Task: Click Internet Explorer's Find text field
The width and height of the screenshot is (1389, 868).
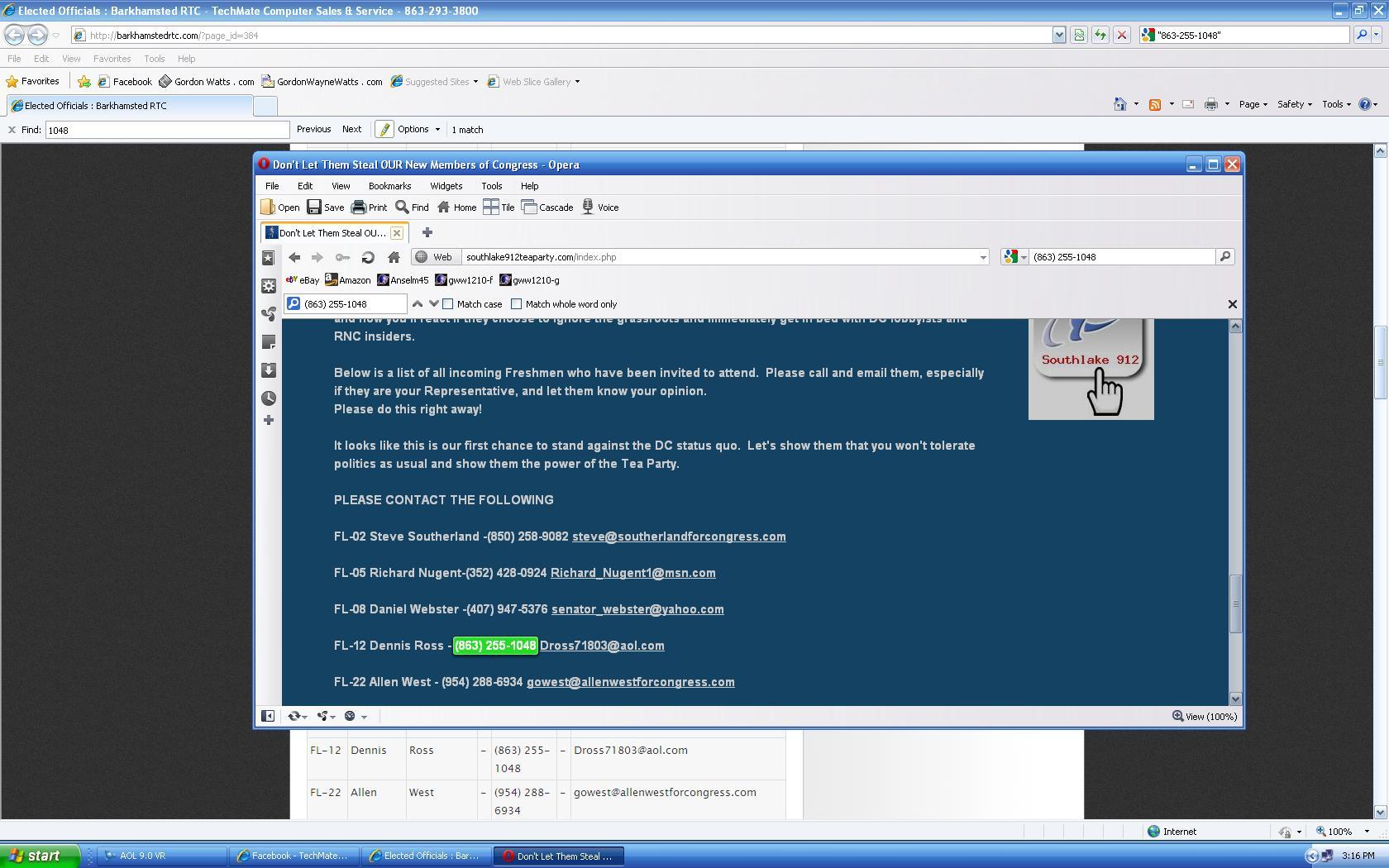Action: 167,130
